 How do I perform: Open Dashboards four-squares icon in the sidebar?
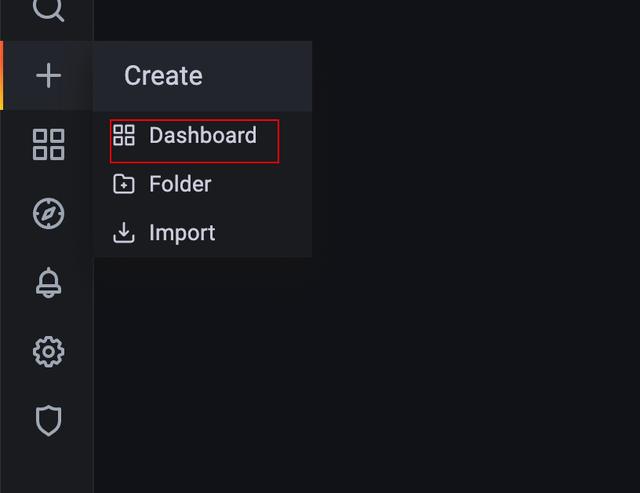tap(49, 144)
